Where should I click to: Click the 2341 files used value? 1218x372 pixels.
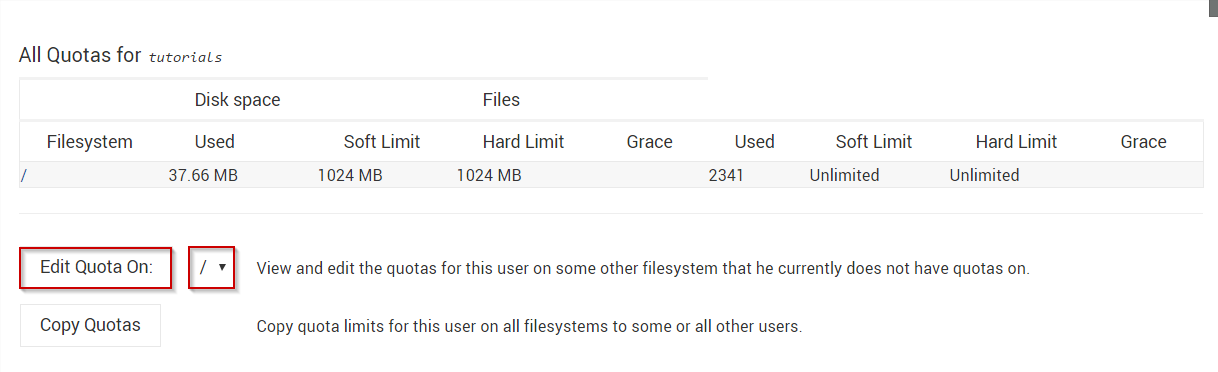click(726, 176)
